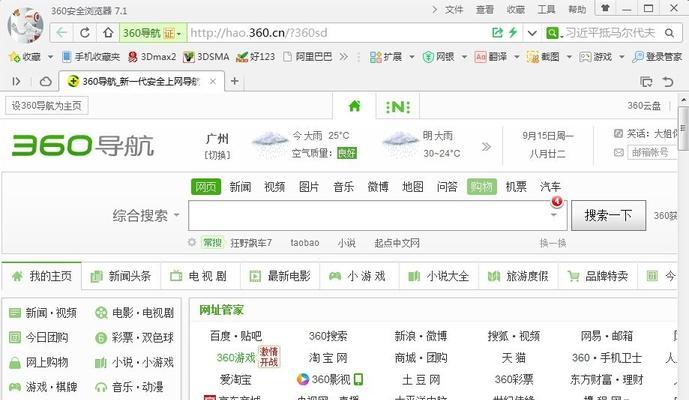The width and height of the screenshot is (689, 400).
Task: Expand the 截图 dropdown arrow
Action: 569,57
